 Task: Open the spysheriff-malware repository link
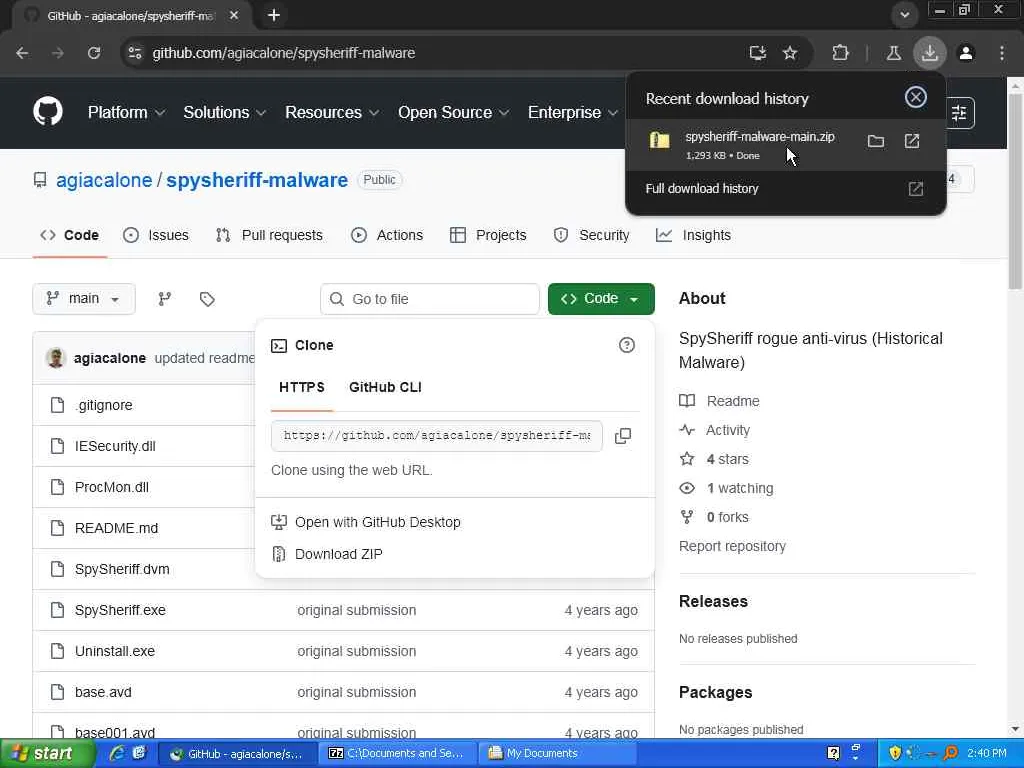257,180
